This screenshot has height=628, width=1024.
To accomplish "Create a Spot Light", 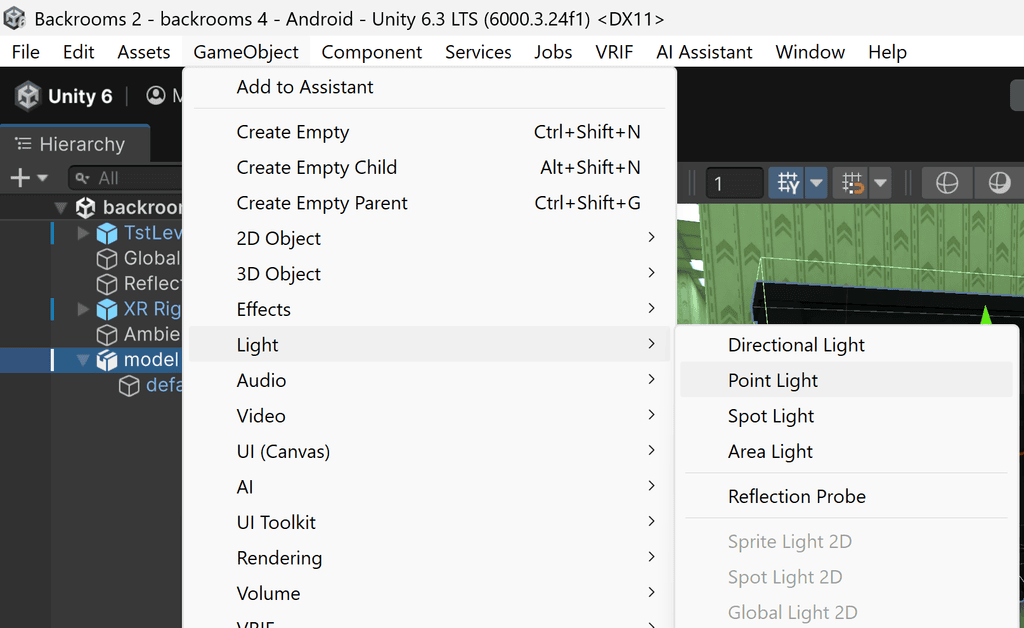I will click(846, 416).
